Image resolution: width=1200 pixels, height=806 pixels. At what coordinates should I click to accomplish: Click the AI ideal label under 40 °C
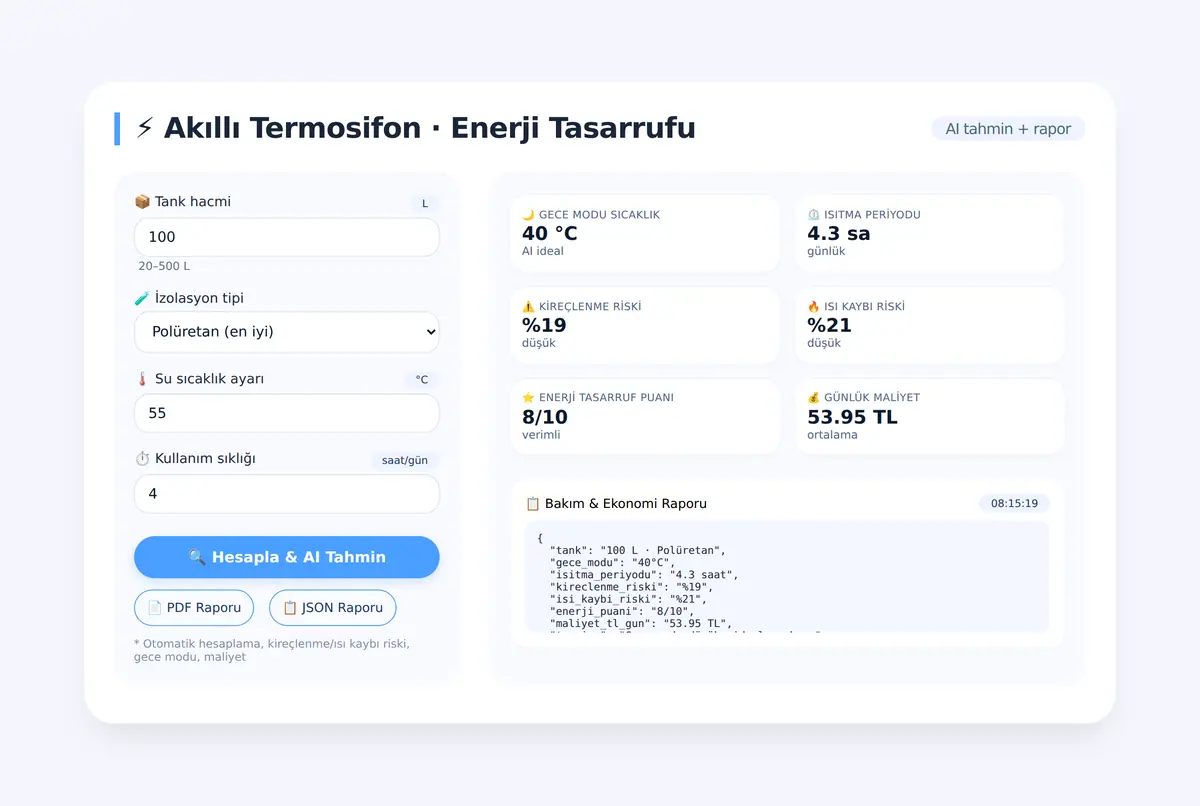(543, 252)
